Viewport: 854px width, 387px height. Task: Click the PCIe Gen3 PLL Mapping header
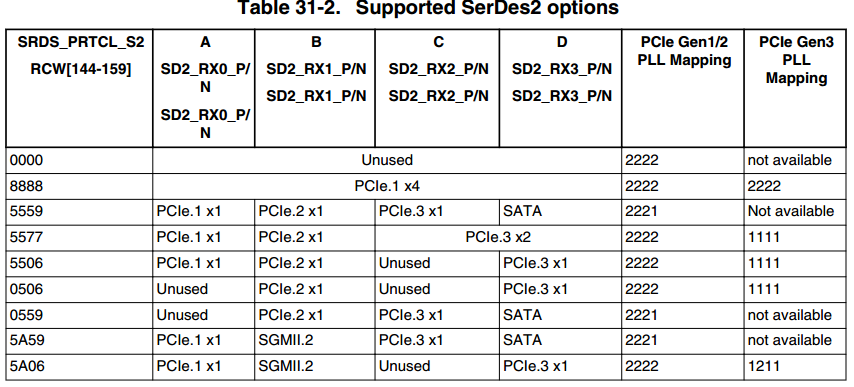click(x=796, y=60)
